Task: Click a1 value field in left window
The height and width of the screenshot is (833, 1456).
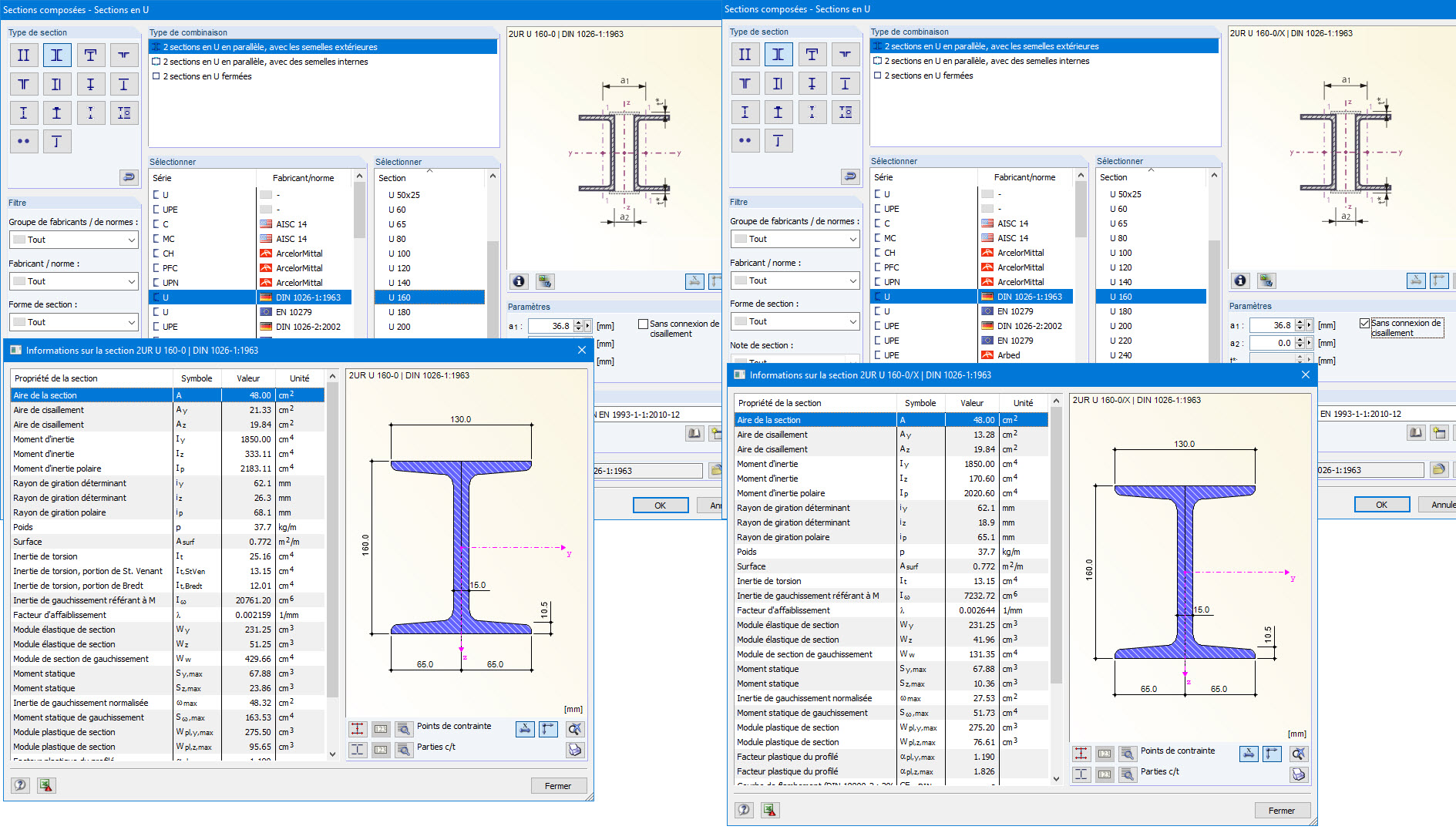Action: (x=550, y=326)
